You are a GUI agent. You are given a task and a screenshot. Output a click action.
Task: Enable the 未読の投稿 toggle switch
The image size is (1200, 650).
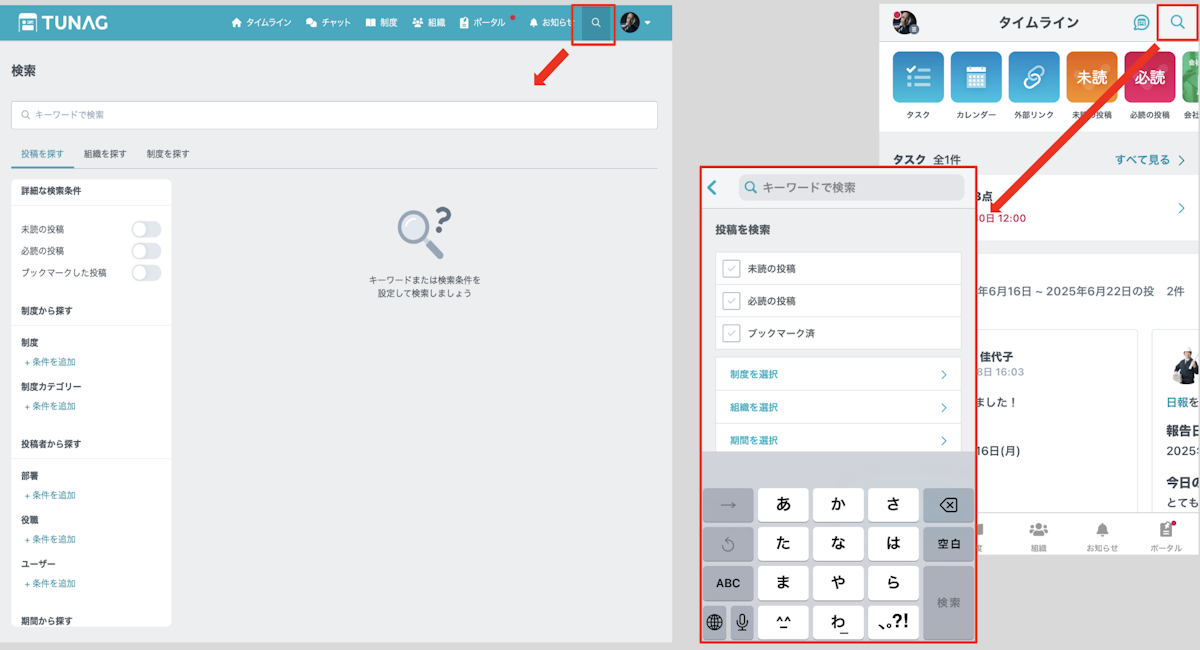146,230
